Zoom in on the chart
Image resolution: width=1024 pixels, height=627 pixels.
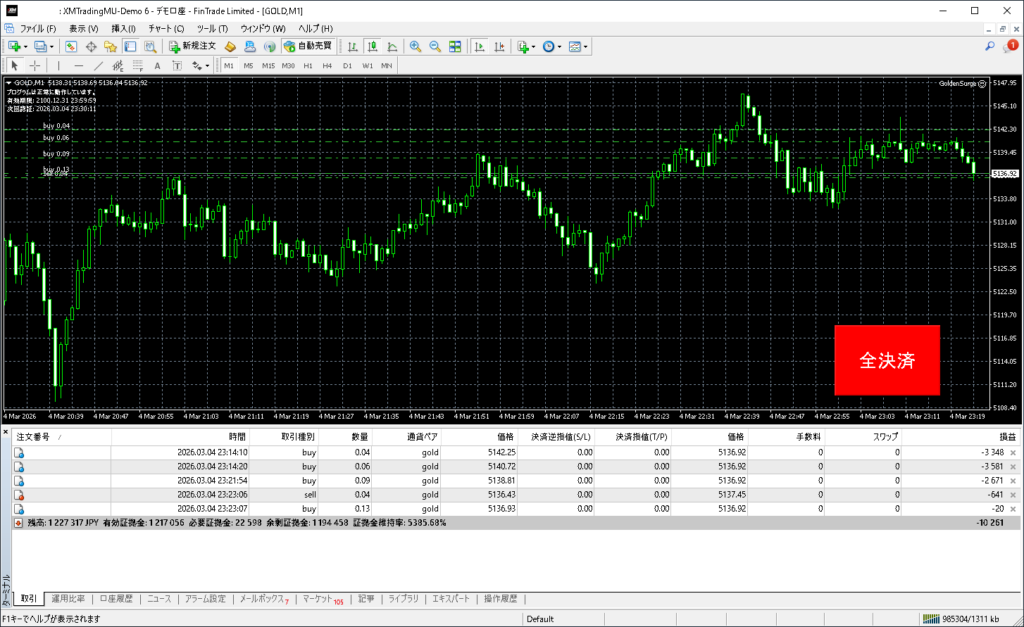(415, 46)
